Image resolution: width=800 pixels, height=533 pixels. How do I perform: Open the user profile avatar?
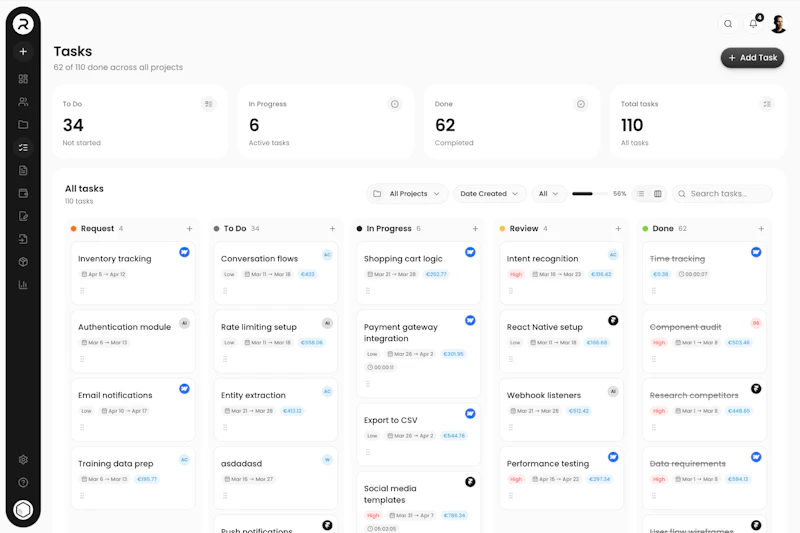pos(778,24)
